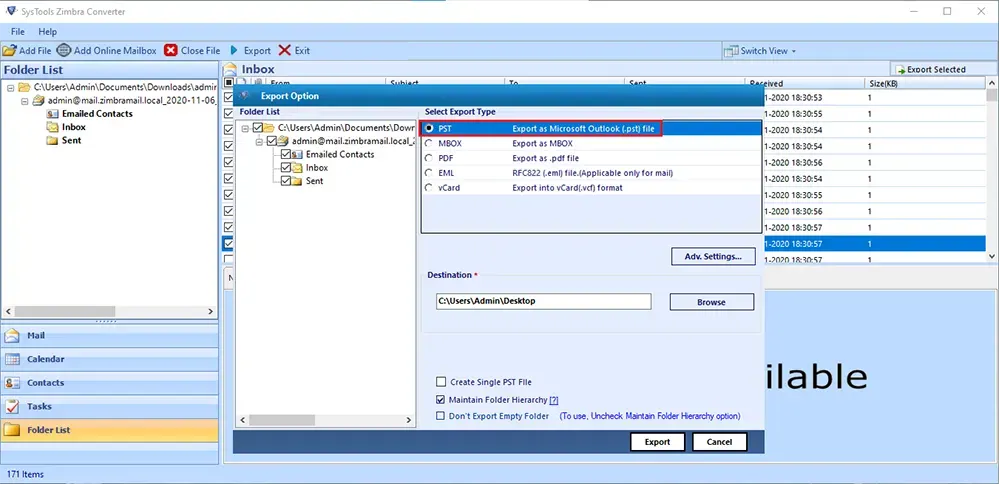Click the Folder List folder icon in sidebar

(x=12, y=430)
